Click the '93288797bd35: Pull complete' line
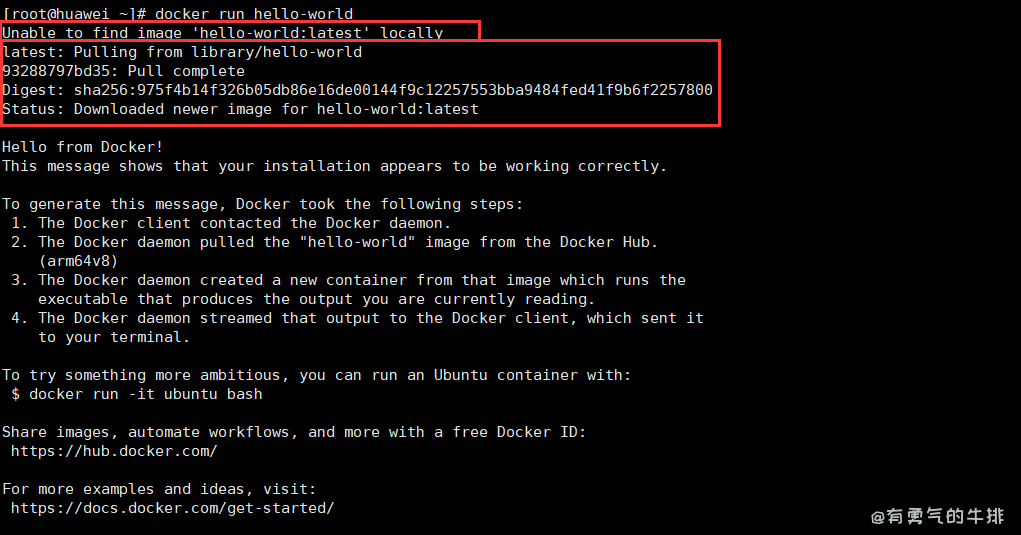This screenshot has width=1021, height=535. pyautogui.click(x=123, y=71)
